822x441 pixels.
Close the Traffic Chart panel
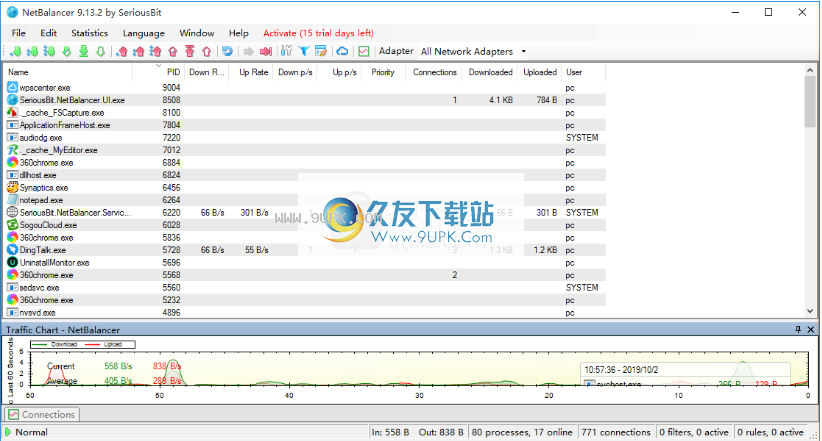810,329
